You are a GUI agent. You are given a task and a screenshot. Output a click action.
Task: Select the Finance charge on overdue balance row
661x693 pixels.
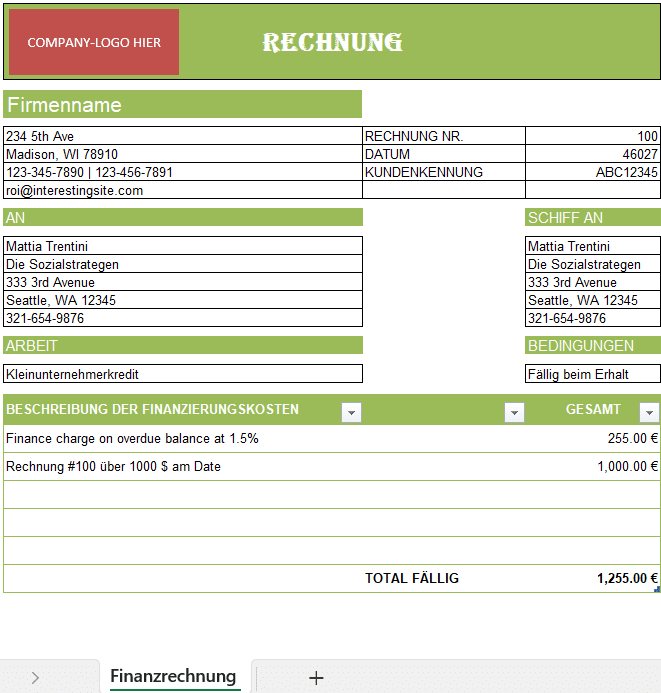[x=132, y=438]
